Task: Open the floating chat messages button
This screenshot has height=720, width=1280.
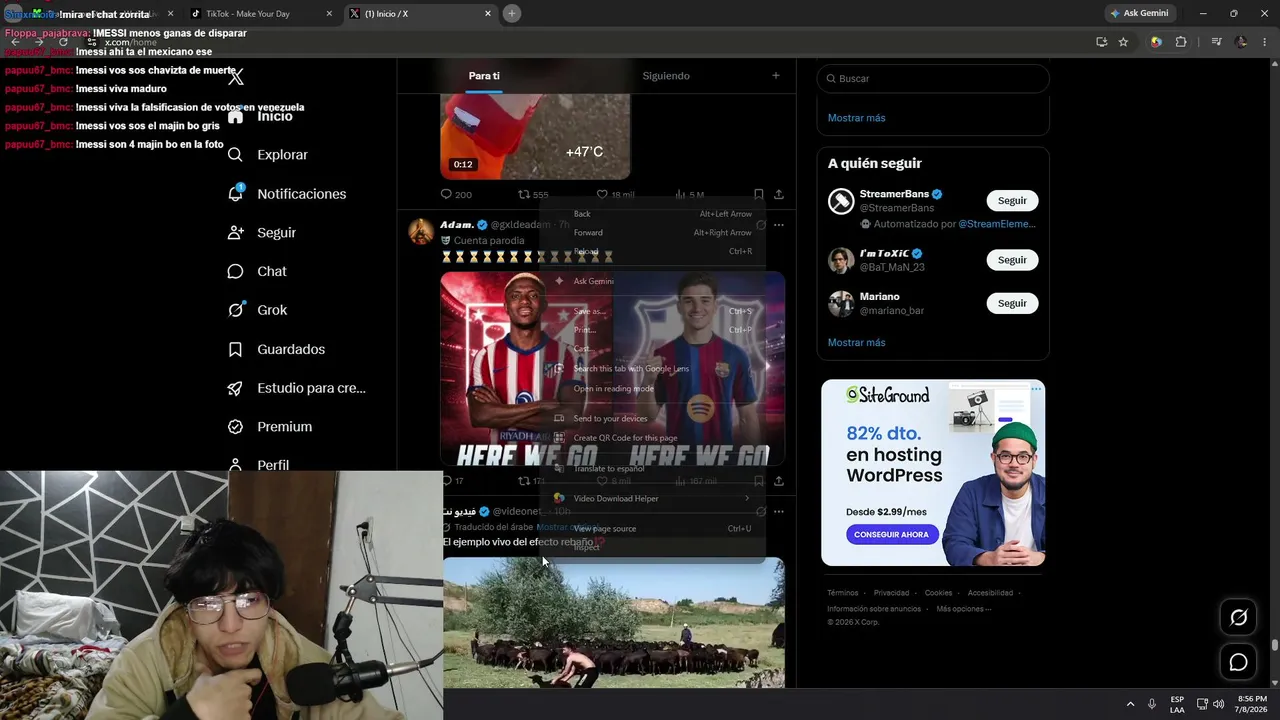Action: [x=1238, y=662]
